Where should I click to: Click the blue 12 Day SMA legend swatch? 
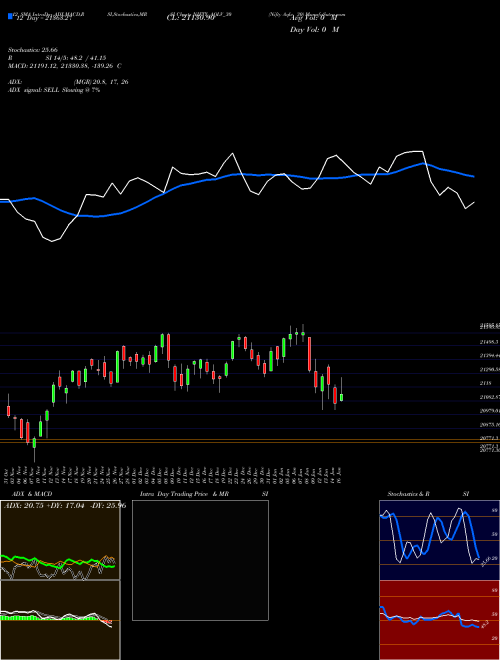(x=10, y=16)
